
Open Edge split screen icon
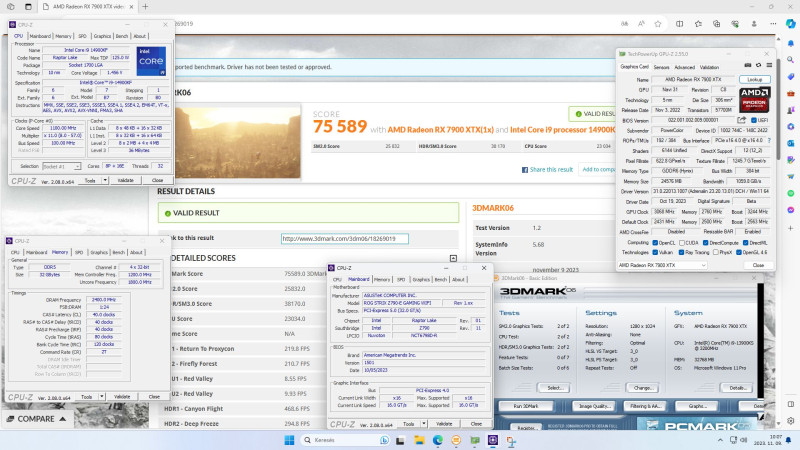tap(680, 24)
